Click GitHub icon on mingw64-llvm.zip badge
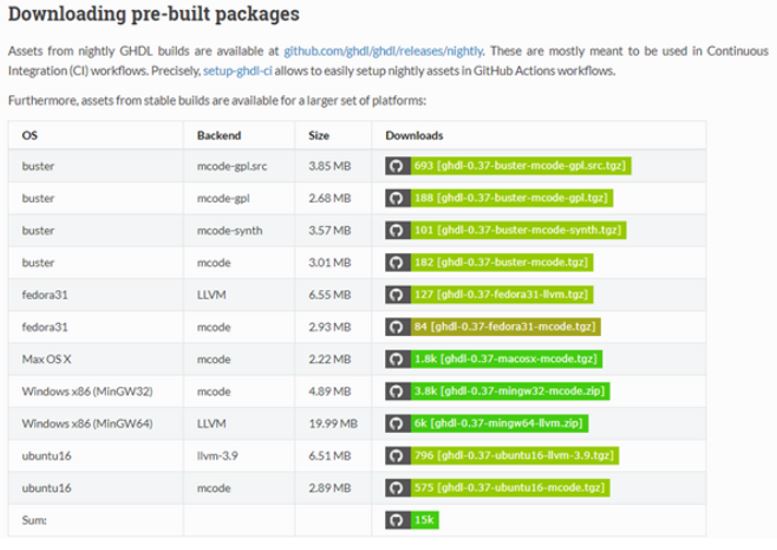 tap(397, 424)
